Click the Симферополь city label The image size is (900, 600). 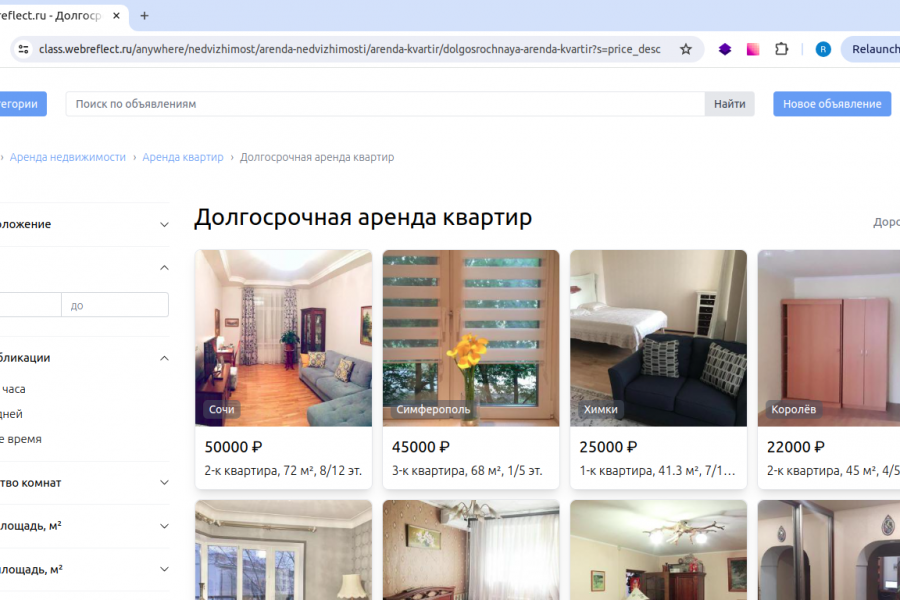(433, 409)
